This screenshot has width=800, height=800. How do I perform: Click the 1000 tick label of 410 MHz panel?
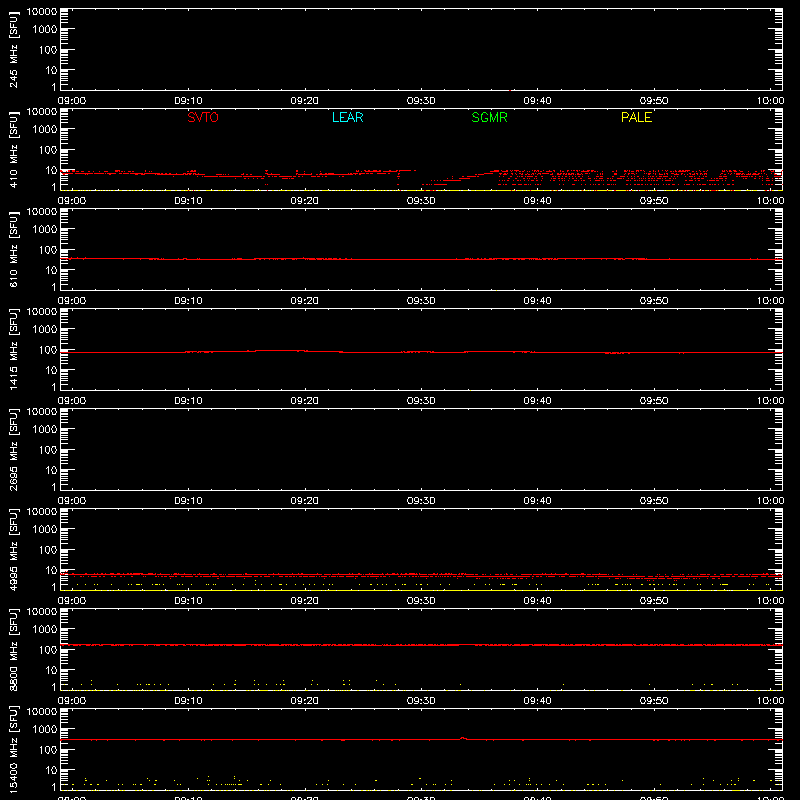[45, 130]
